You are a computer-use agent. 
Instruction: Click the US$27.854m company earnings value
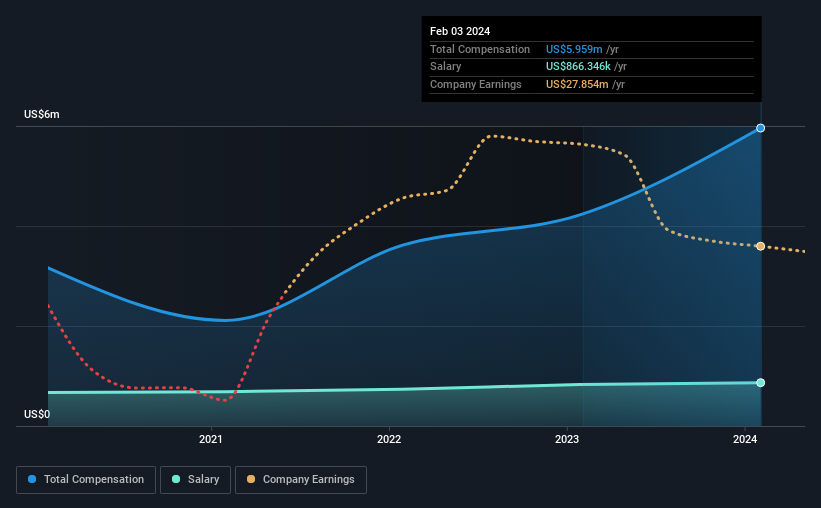tap(577, 84)
